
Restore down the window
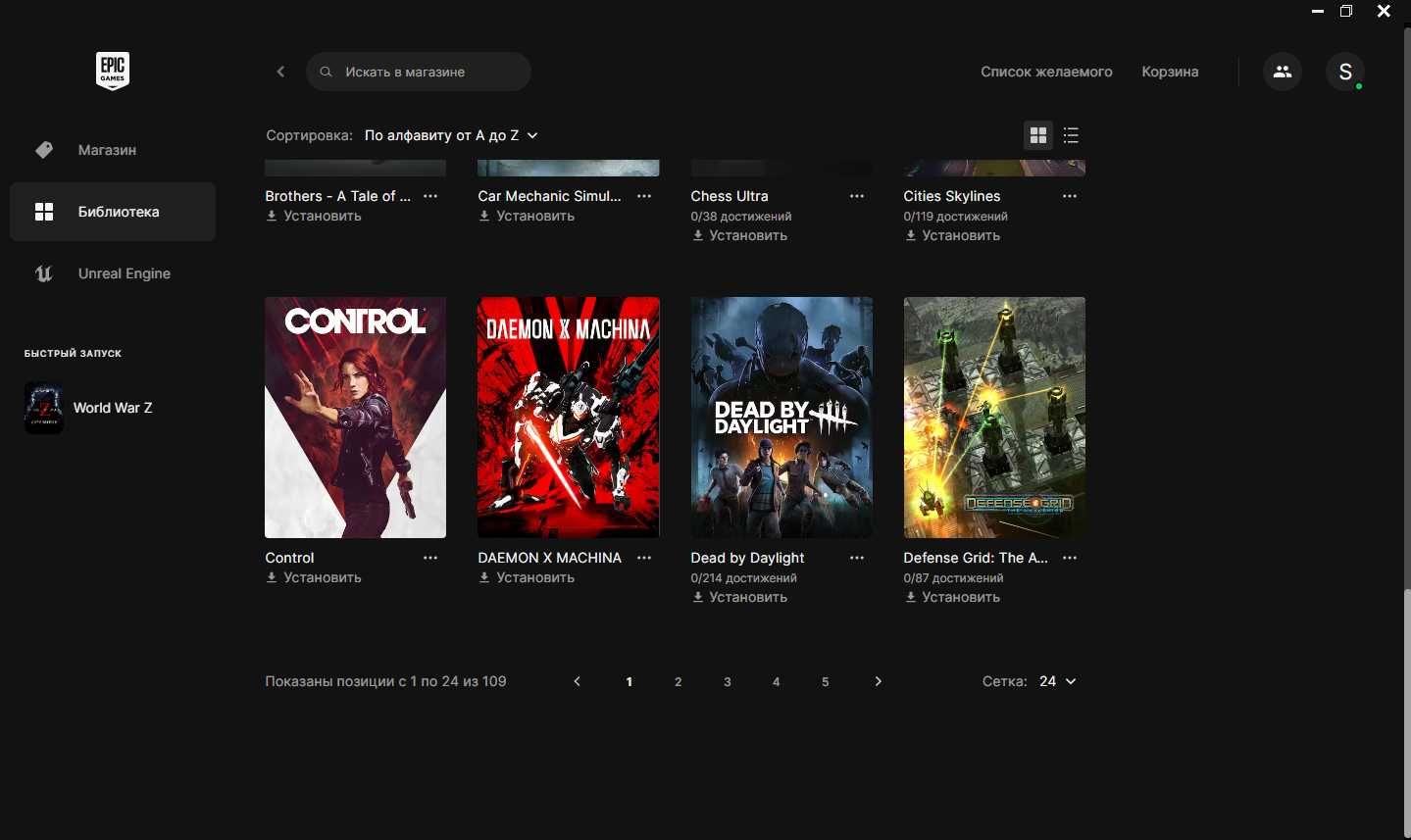pos(1346,12)
